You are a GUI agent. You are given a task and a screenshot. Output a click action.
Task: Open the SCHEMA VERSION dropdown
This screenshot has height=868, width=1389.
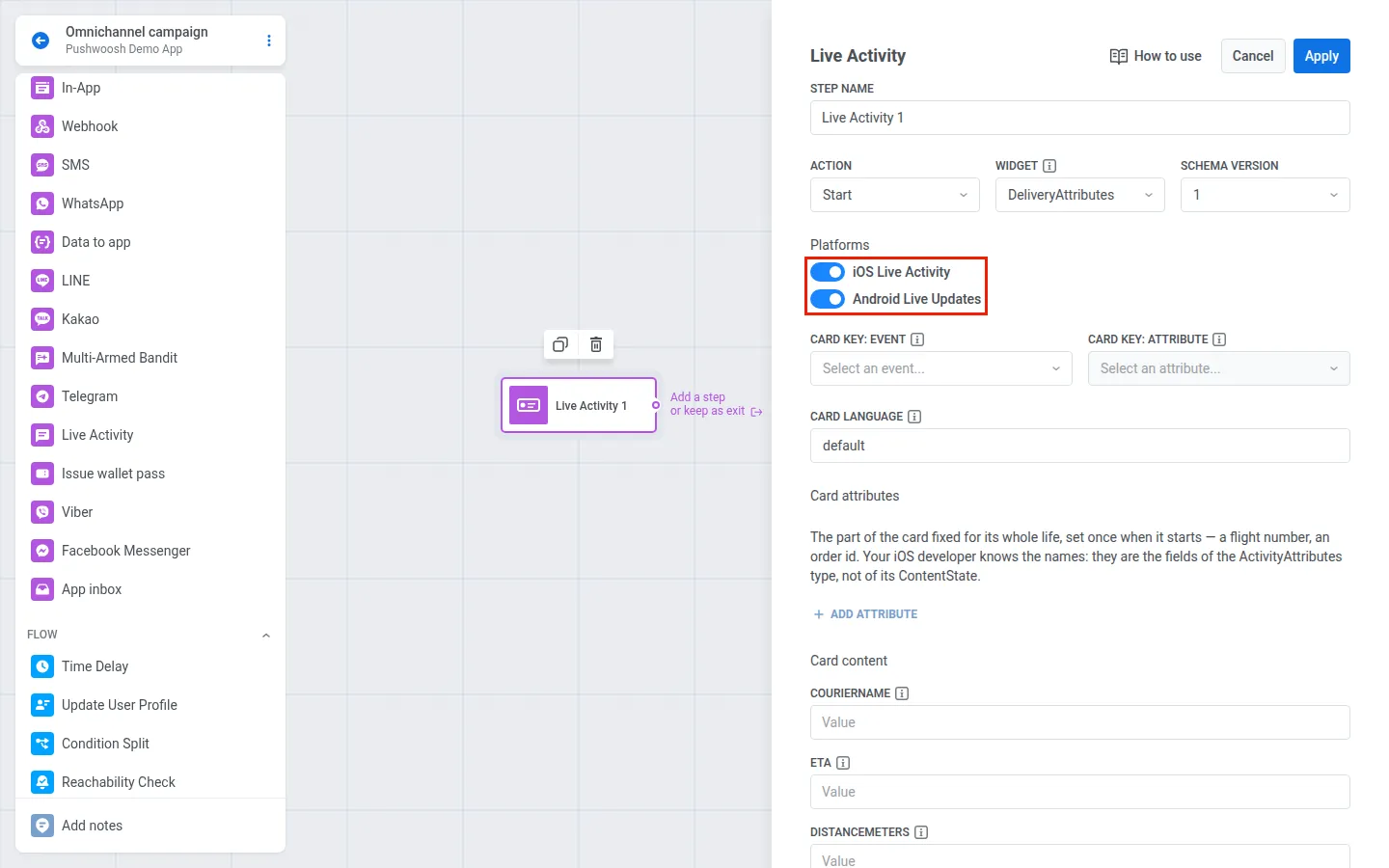[1266, 195]
